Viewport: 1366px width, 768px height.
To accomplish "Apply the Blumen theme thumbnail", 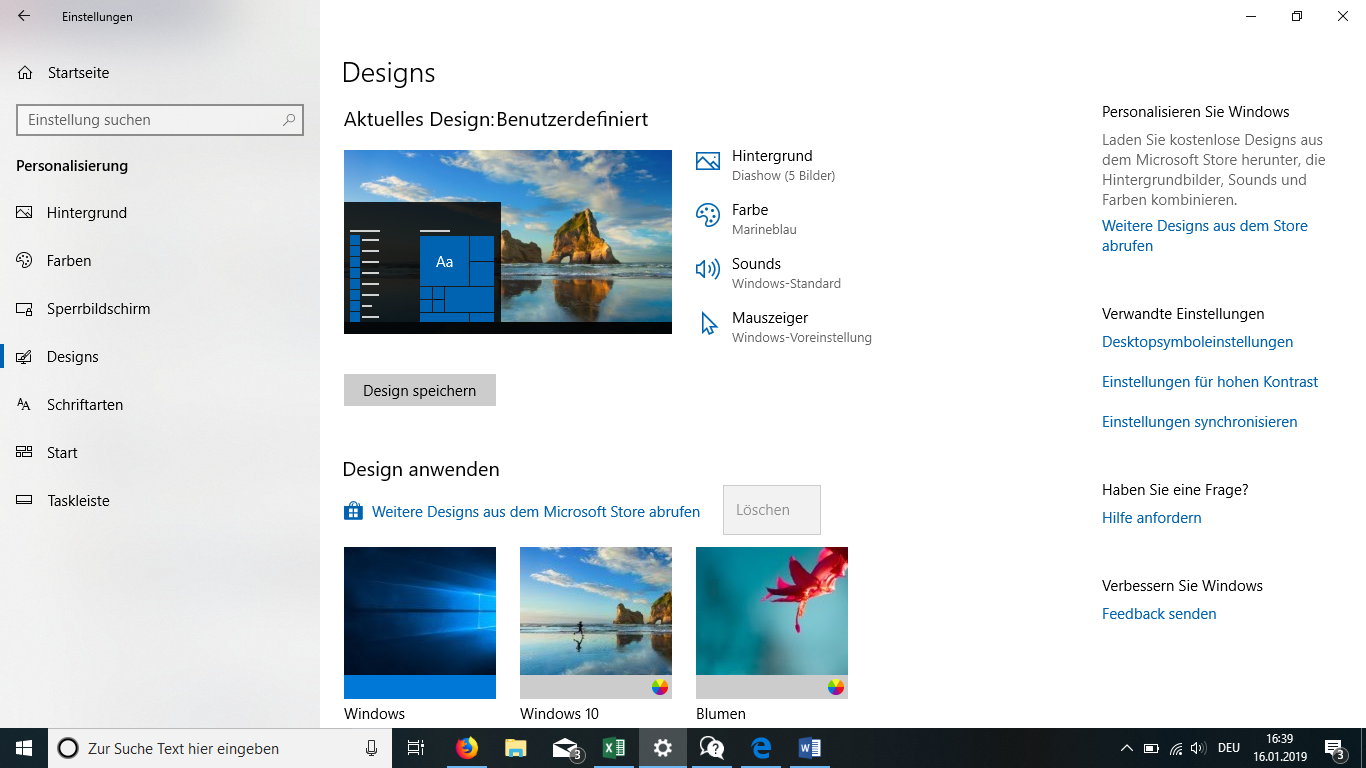I will [x=772, y=623].
